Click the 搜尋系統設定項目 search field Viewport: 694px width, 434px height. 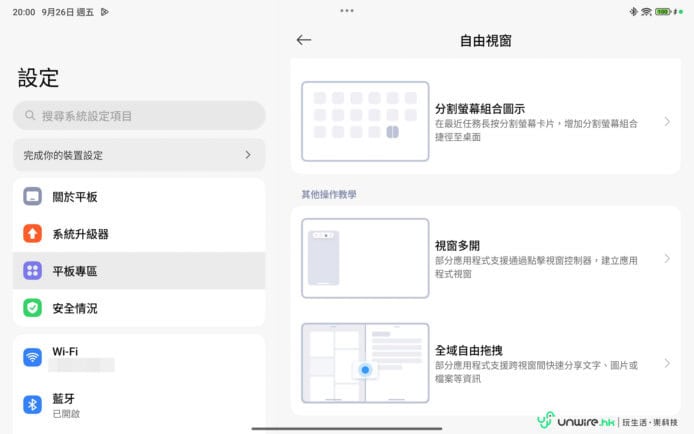click(x=140, y=116)
